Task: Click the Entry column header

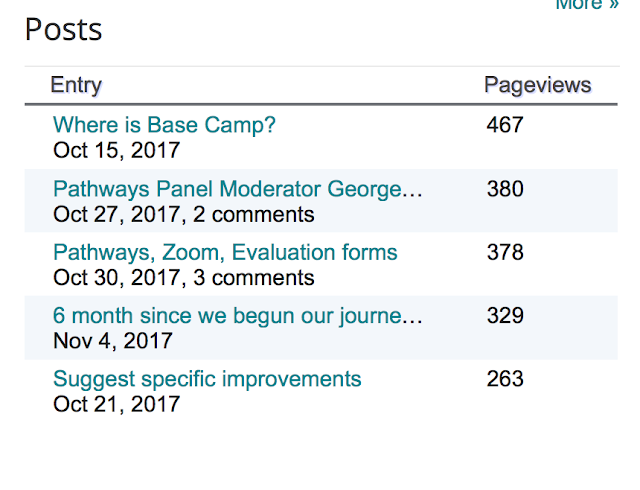Action: (x=76, y=85)
